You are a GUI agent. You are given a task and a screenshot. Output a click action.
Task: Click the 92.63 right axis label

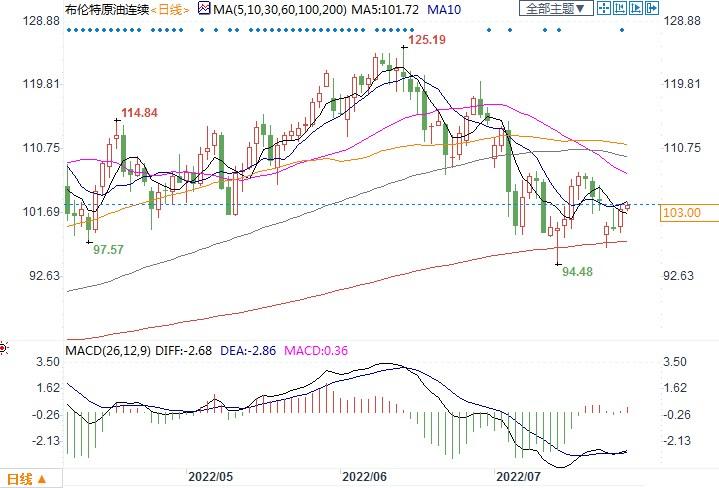(x=679, y=276)
